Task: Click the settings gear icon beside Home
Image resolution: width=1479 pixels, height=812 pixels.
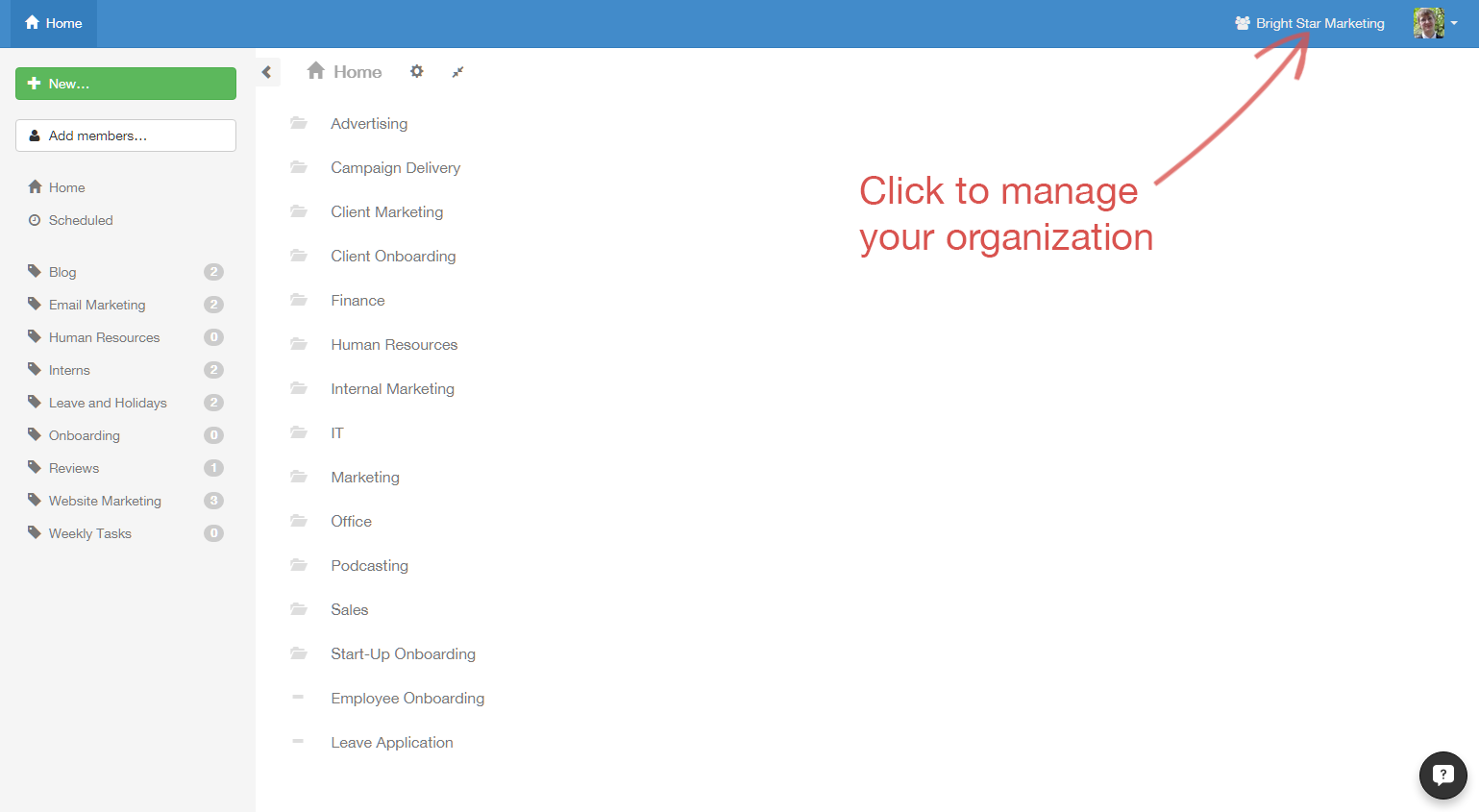Action: pyautogui.click(x=416, y=71)
